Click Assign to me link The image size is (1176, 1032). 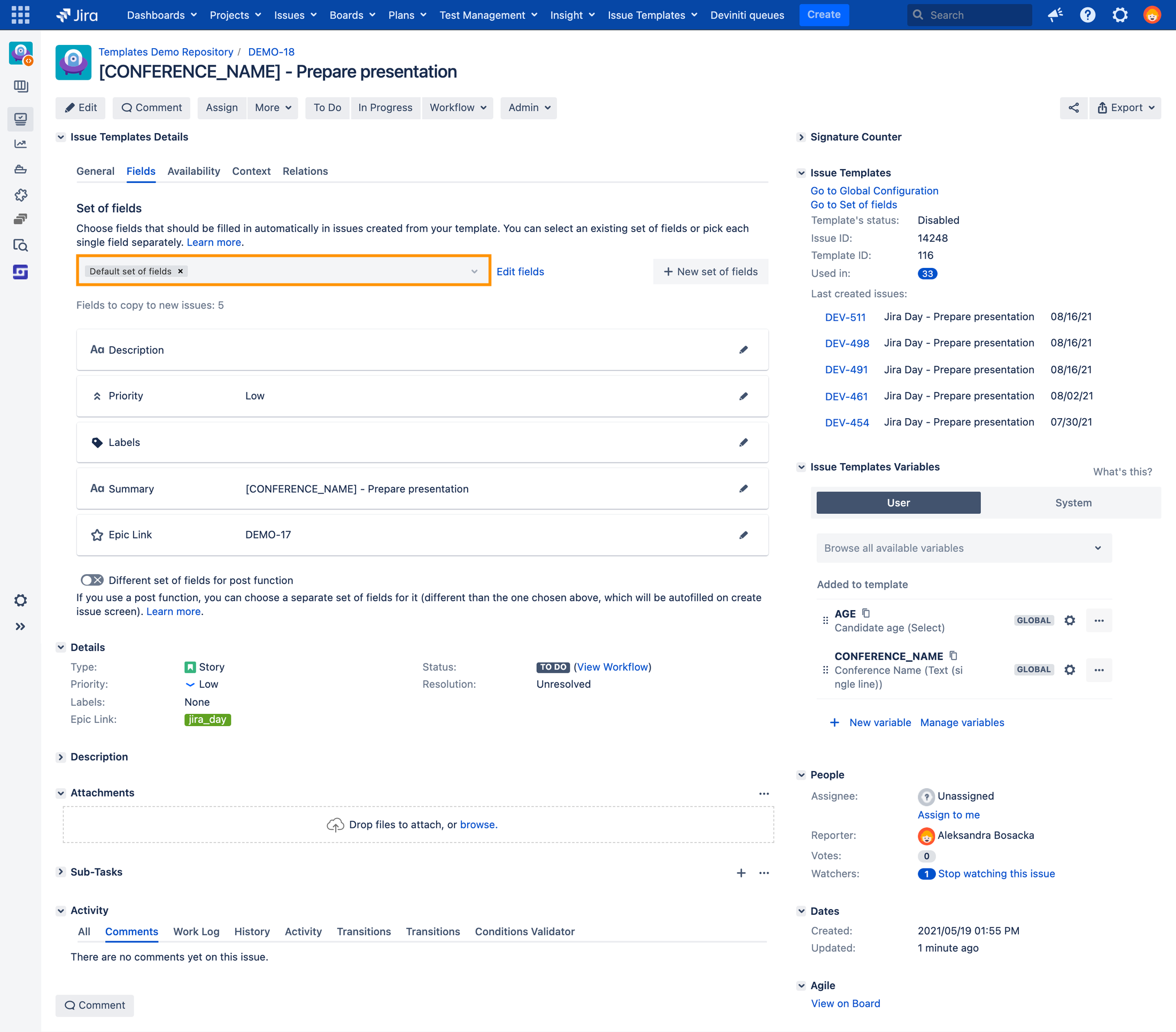click(x=948, y=814)
